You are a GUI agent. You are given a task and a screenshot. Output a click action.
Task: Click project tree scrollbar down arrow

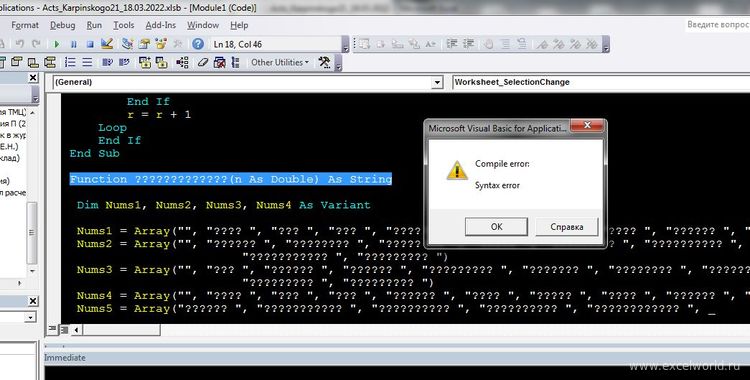(x=33, y=271)
